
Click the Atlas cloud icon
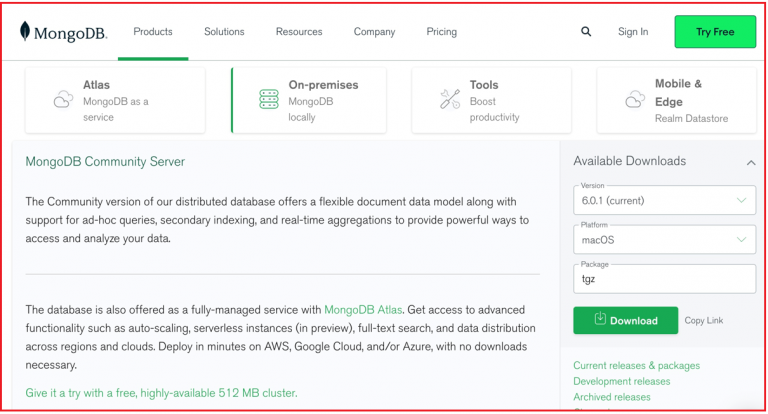63,99
